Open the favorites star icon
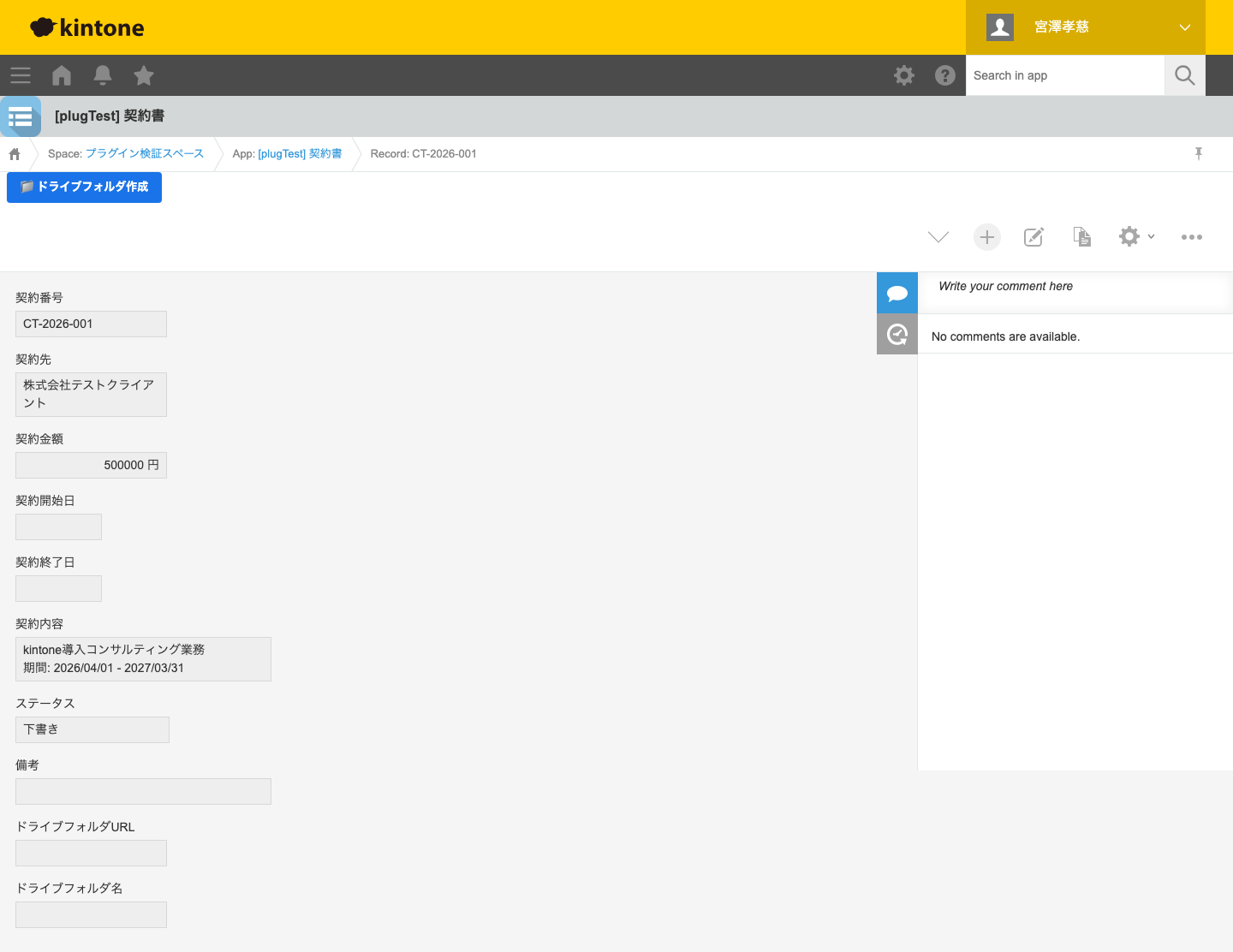 point(144,75)
